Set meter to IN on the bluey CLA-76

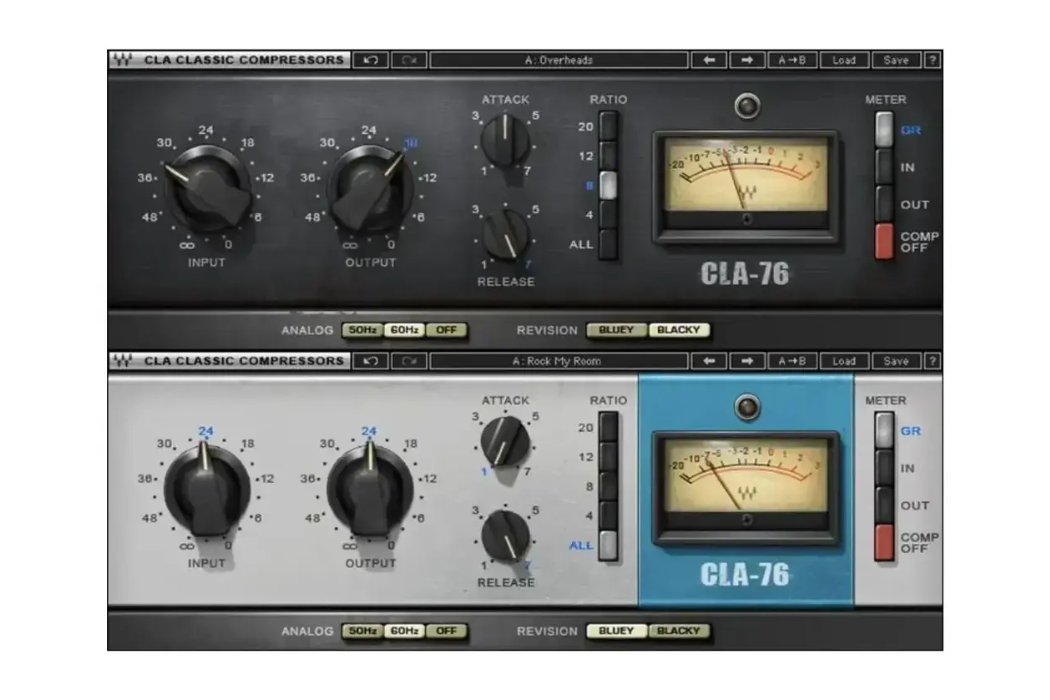(x=884, y=468)
